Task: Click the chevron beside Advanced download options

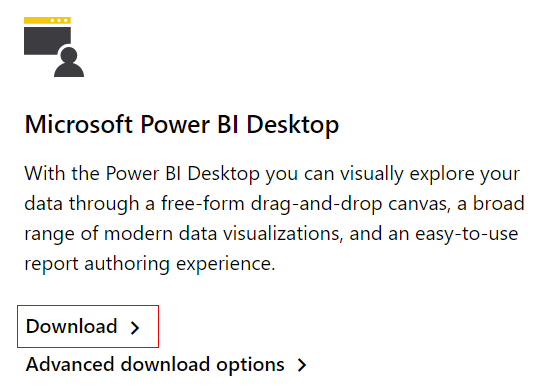Action: click(x=302, y=365)
